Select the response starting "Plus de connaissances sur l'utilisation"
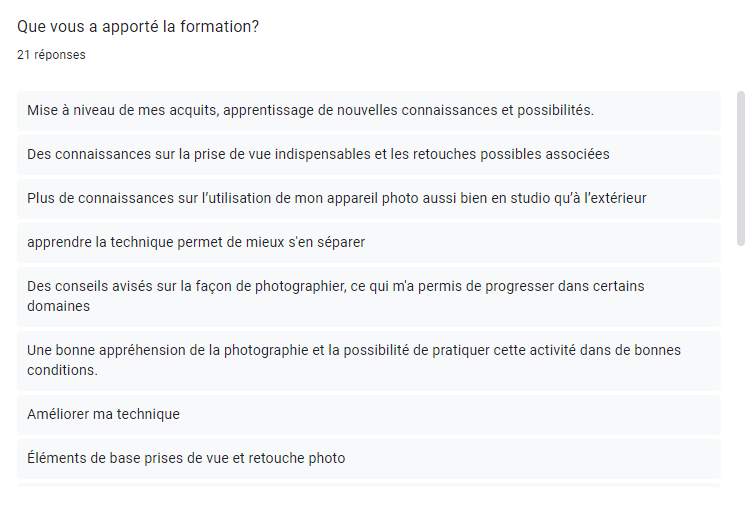 336,198
